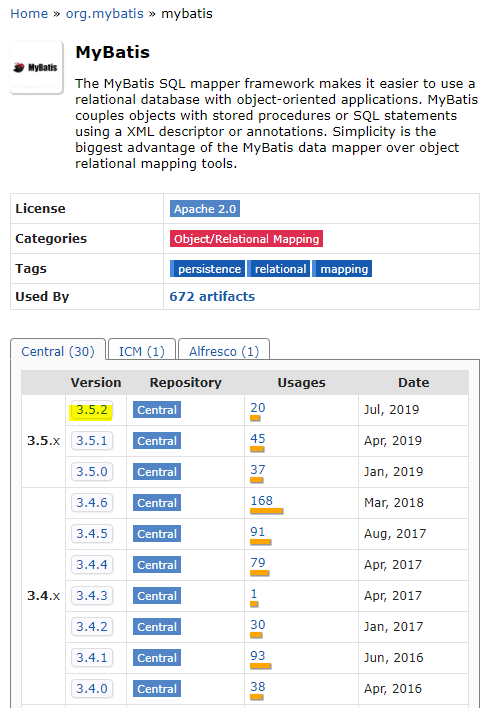Open version 3.4.0
The width and height of the screenshot is (489, 708).
coord(92,689)
